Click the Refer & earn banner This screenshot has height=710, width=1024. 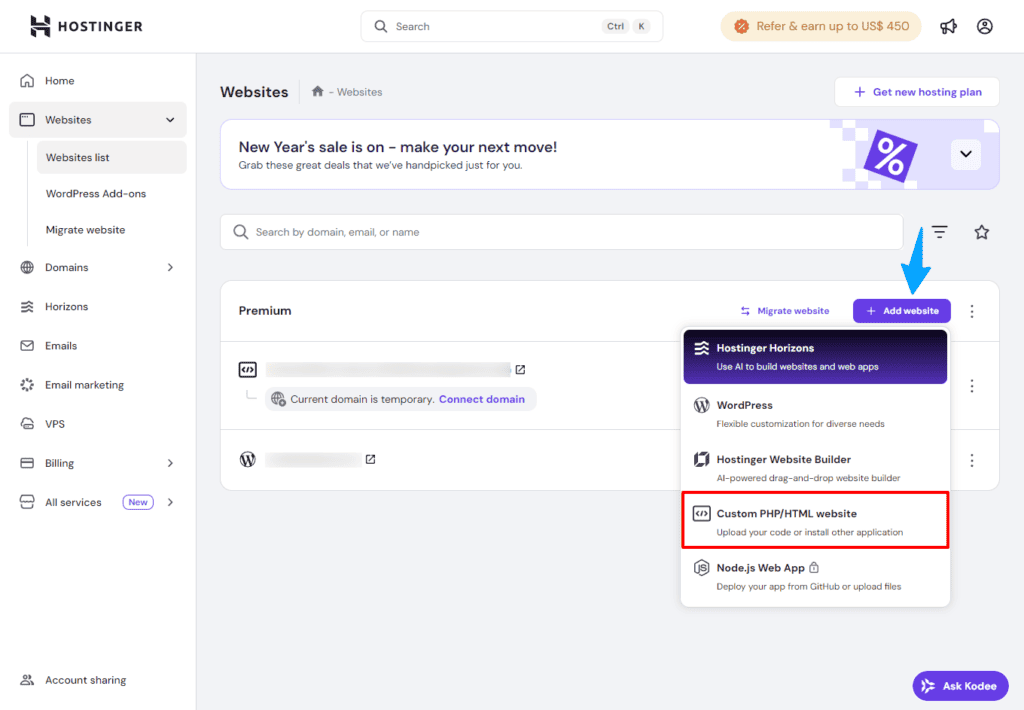[820, 26]
